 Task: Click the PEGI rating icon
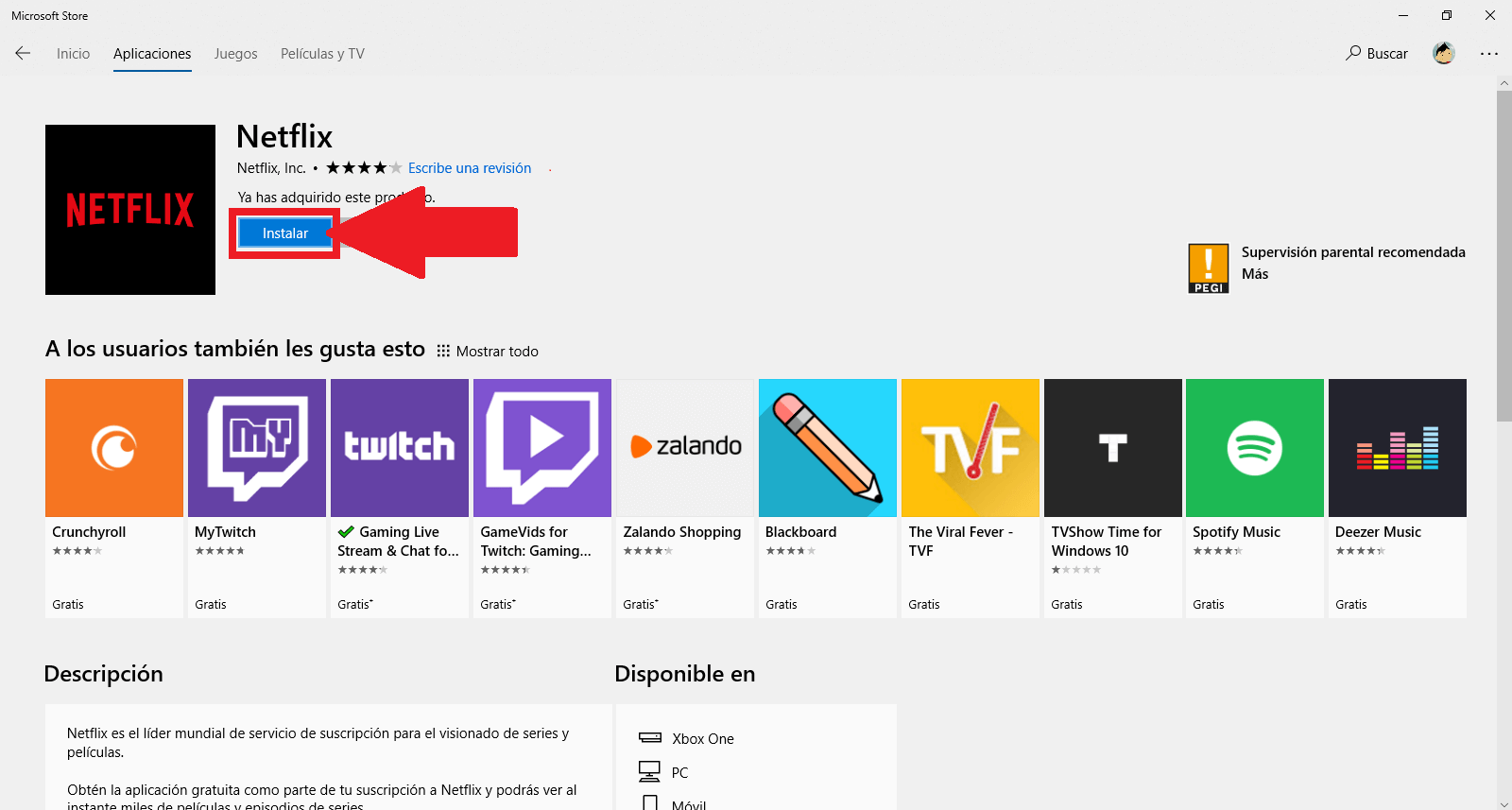(1209, 268)
